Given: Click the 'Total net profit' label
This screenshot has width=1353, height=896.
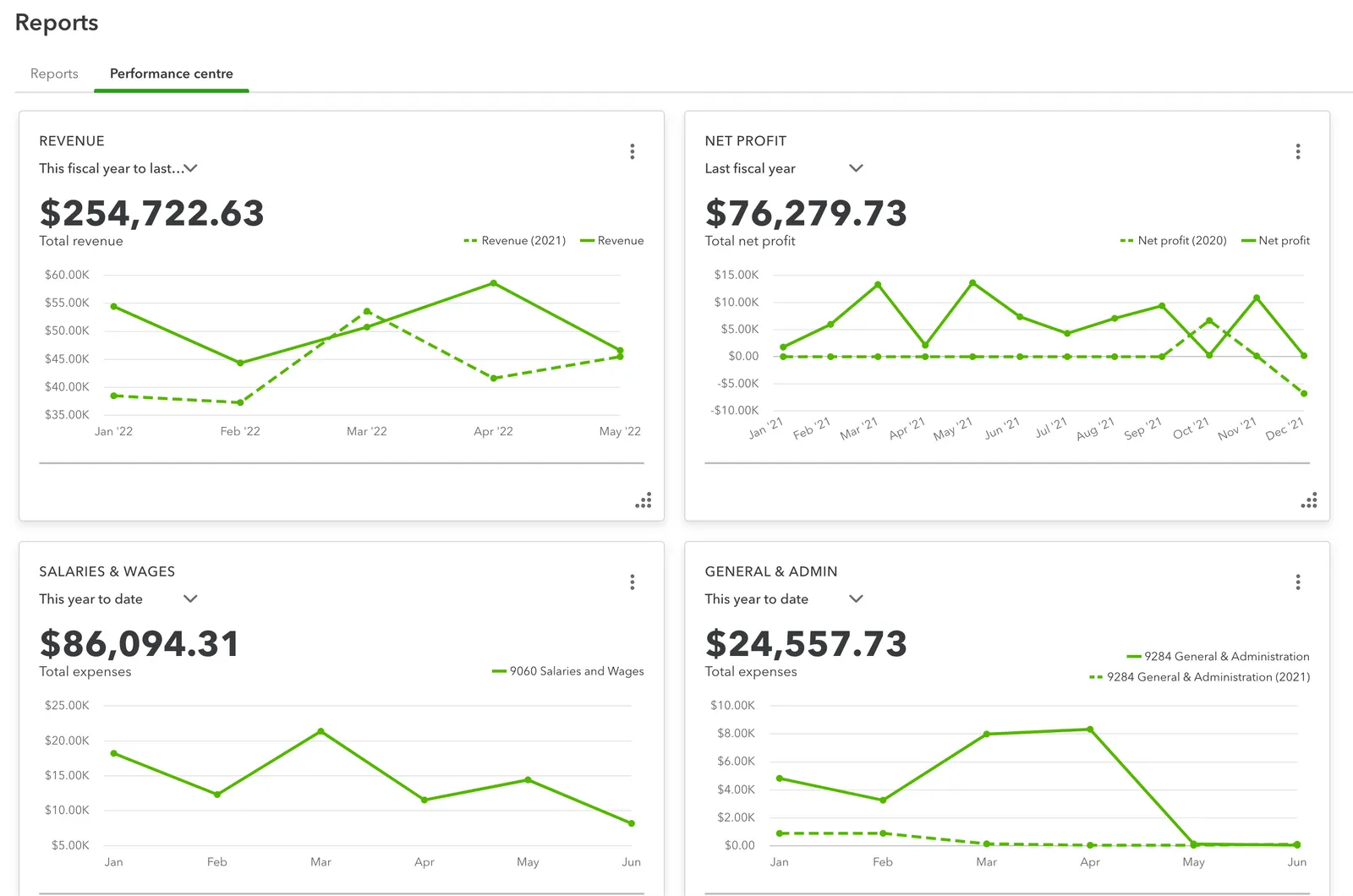Looking at the screenshot, I should (x=750, y=241).
